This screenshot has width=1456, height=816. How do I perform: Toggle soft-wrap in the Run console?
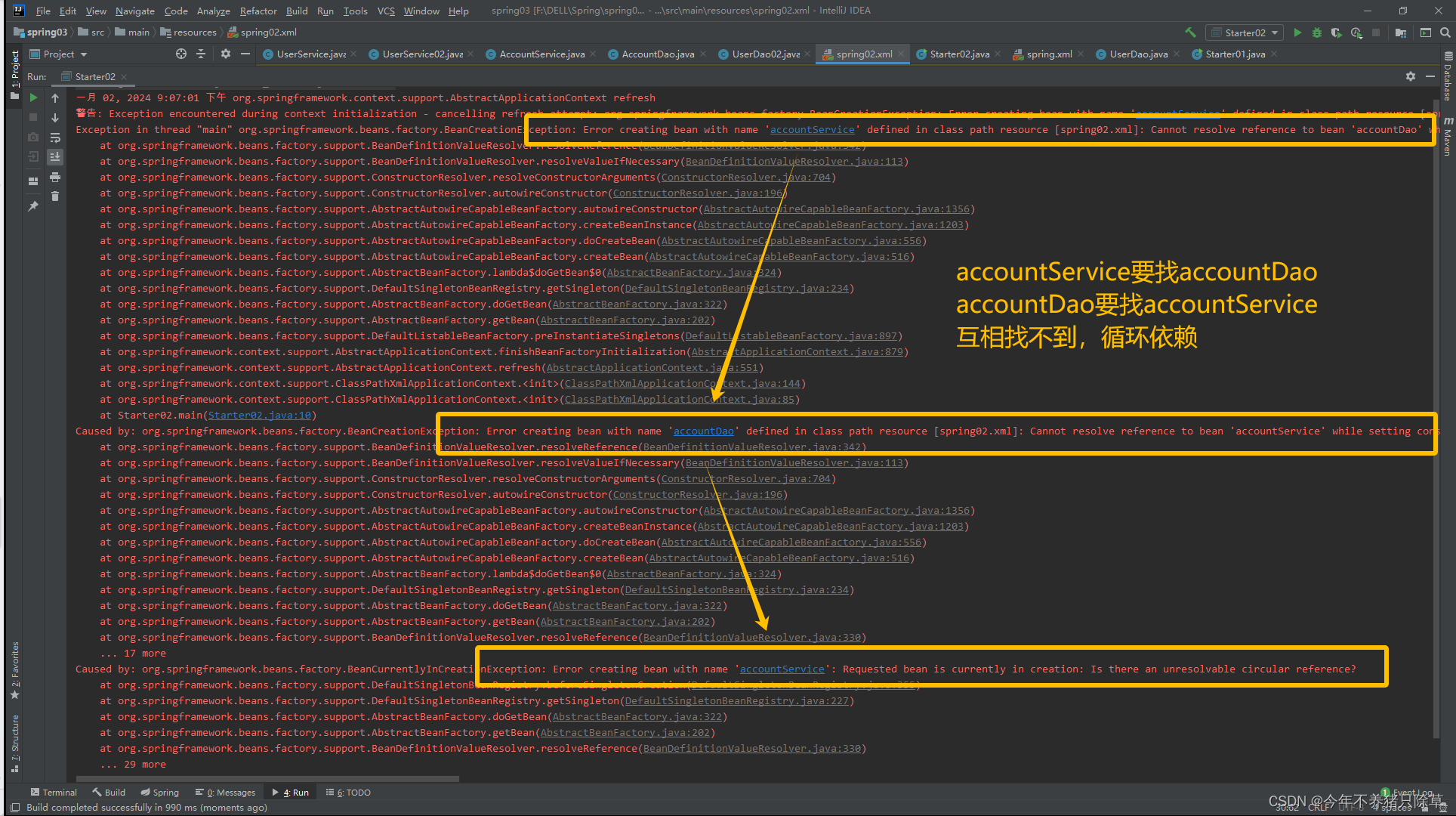pos(55,137)
